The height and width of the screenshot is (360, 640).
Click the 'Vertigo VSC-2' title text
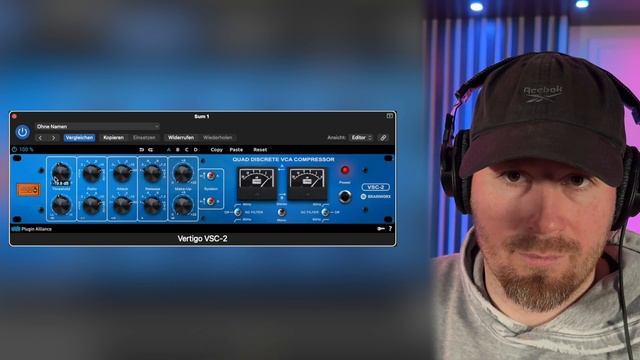tap(202, 239)
